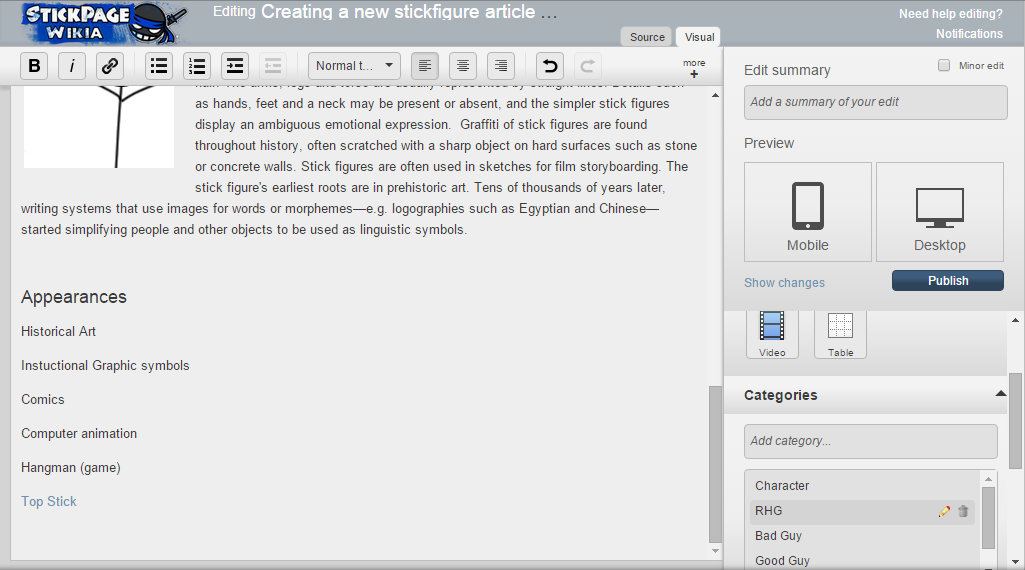1025x570 pixels.
Task: Follow the Top Stick link
Action: click(x=48, y=501)
